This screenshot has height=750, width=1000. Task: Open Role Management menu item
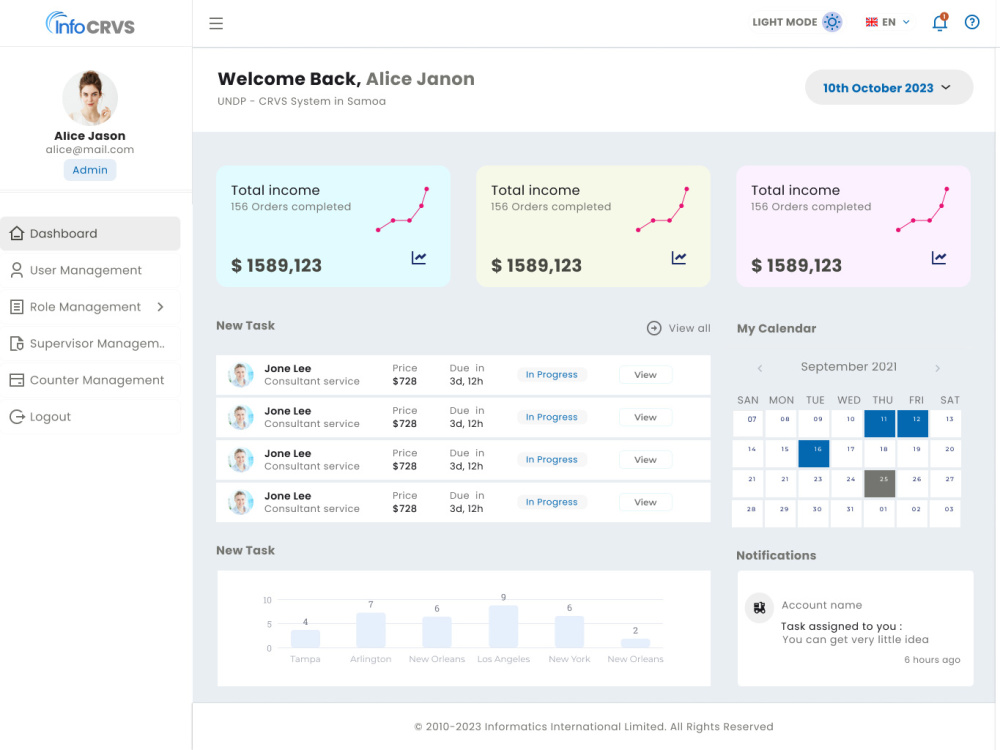pos(90,307)
